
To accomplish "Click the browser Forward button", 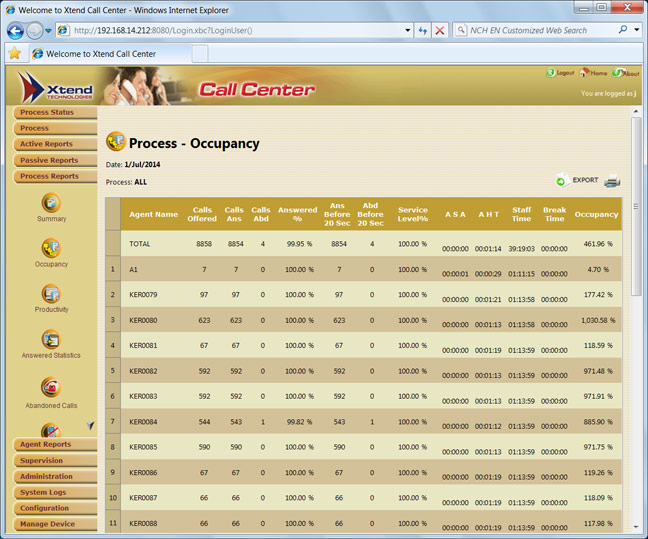I will (34, 31).
